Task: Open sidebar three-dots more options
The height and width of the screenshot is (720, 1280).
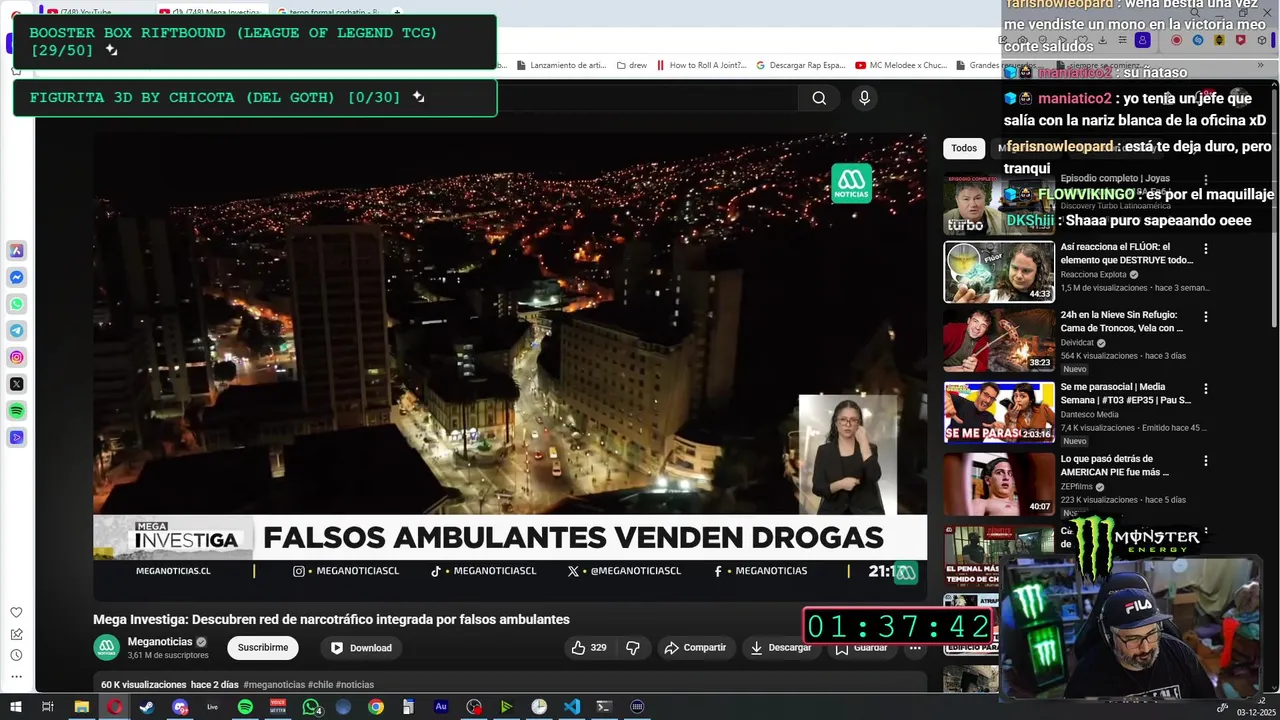Action: tap(16, 676)
